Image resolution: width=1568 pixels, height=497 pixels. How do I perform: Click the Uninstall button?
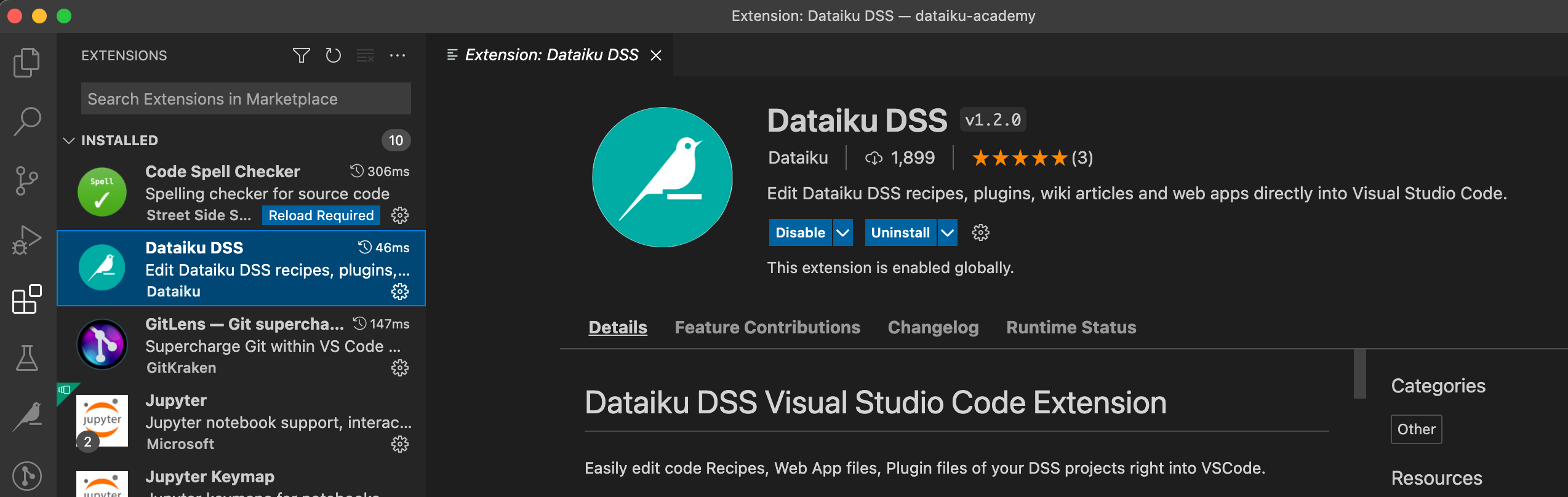click(x=900, y=233)
